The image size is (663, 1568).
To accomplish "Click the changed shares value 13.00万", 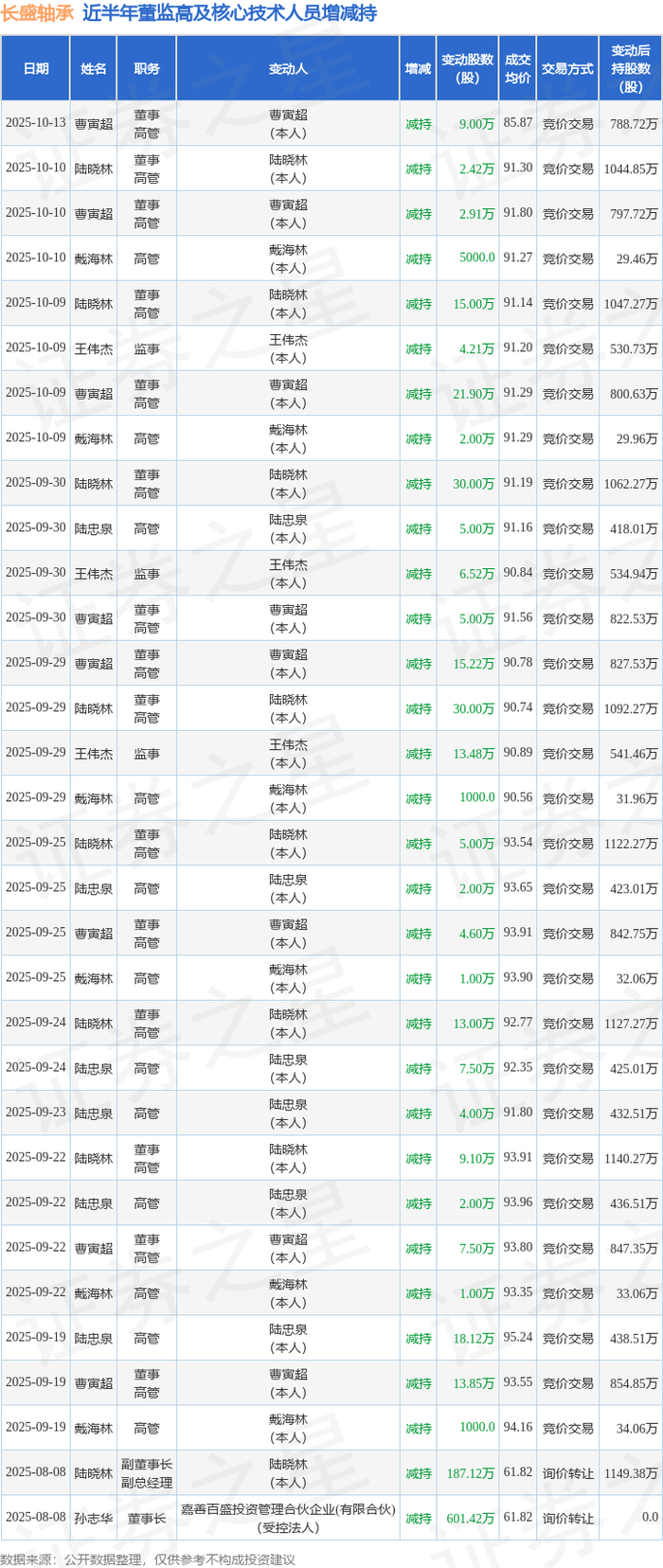I will [x=474, y=1023].
